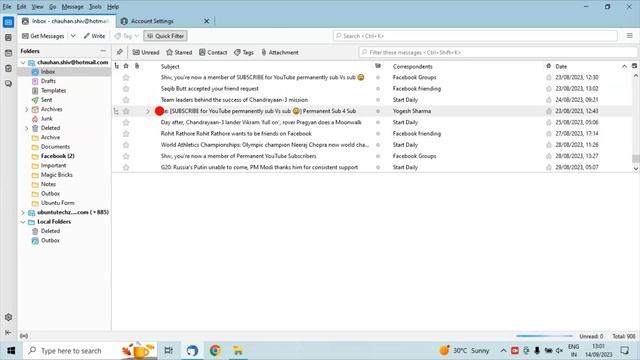Click the Get Messages button
The width and height of the screenshot is (640, 360).
(x=43, y=36)
